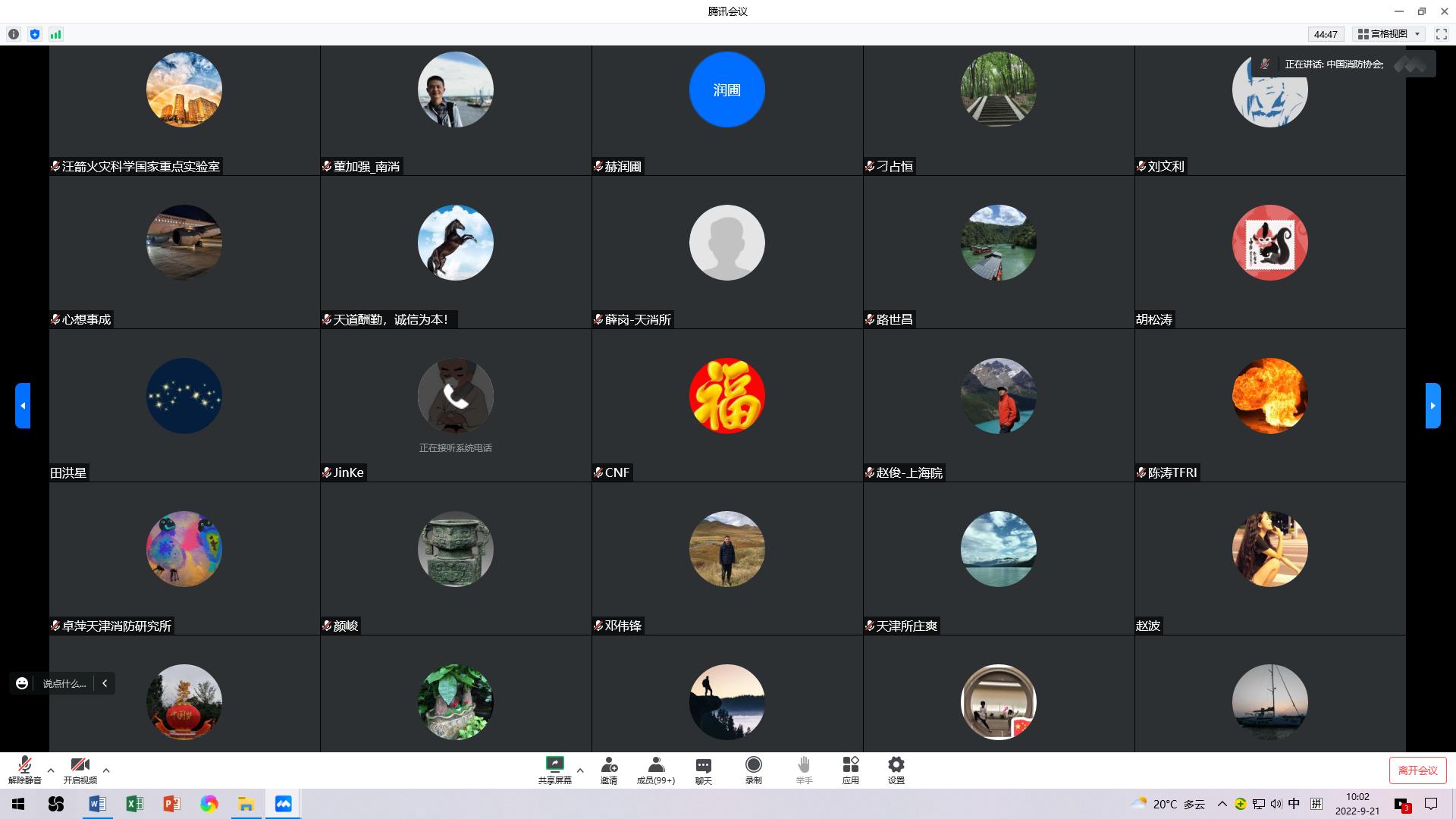This screenshot has height=819, width=1456.
Task: Go to next page of participants
Action: pos(1432,406)
